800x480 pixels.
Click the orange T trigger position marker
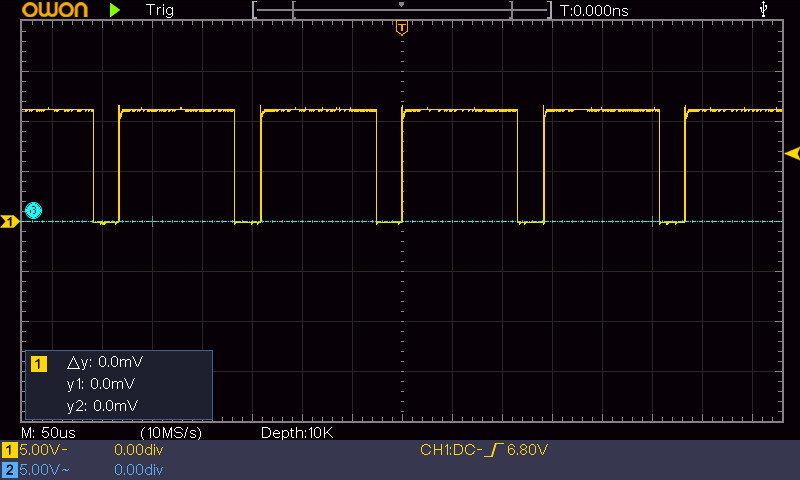(x=402, y=28)
